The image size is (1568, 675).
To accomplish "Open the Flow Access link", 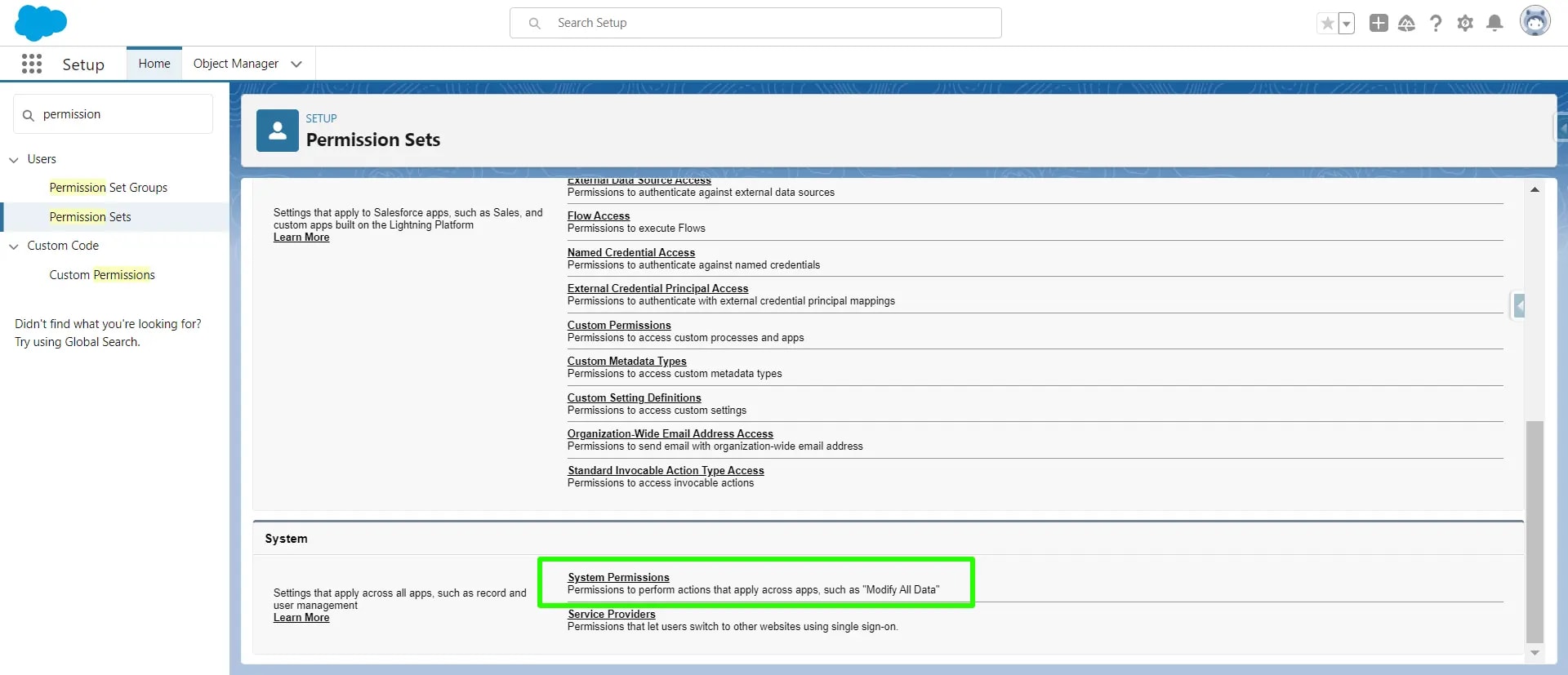I will coord(599,215).
